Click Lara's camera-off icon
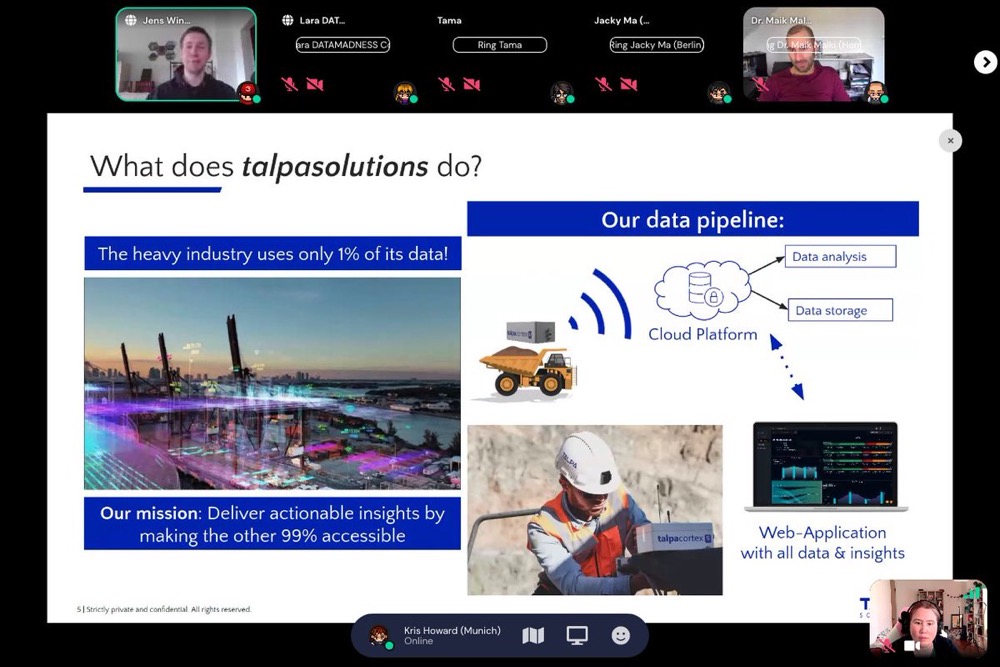Screen dimensions: 1000x667 click(314, 84)
